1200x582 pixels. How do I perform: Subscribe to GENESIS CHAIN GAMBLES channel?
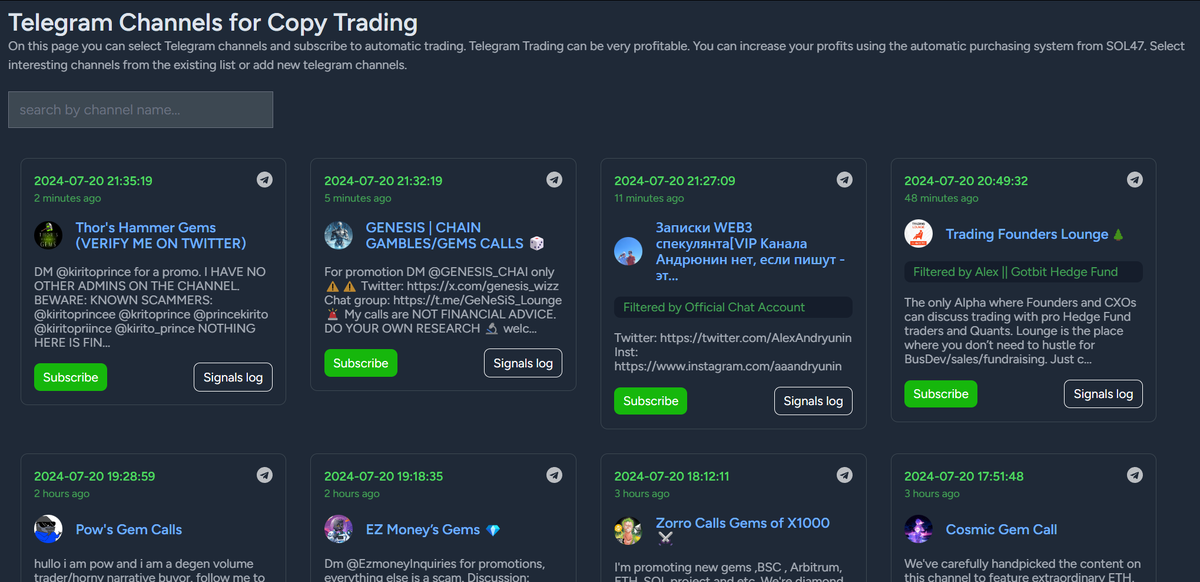(361, 363)
